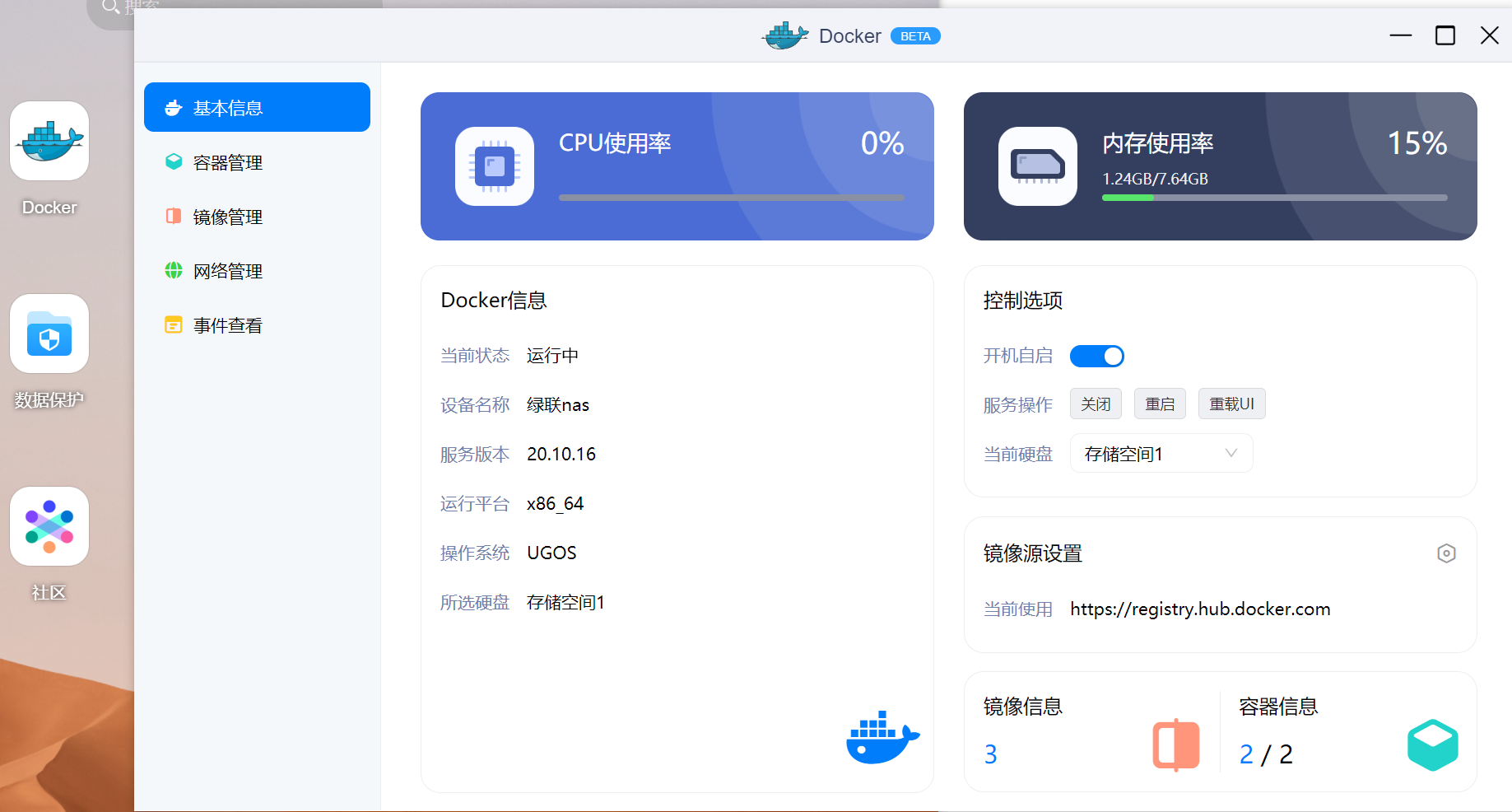The width and height of the screenshot is (1512, 812).
Task: Click the Docker信息 heading
Action: coord(494,301)
